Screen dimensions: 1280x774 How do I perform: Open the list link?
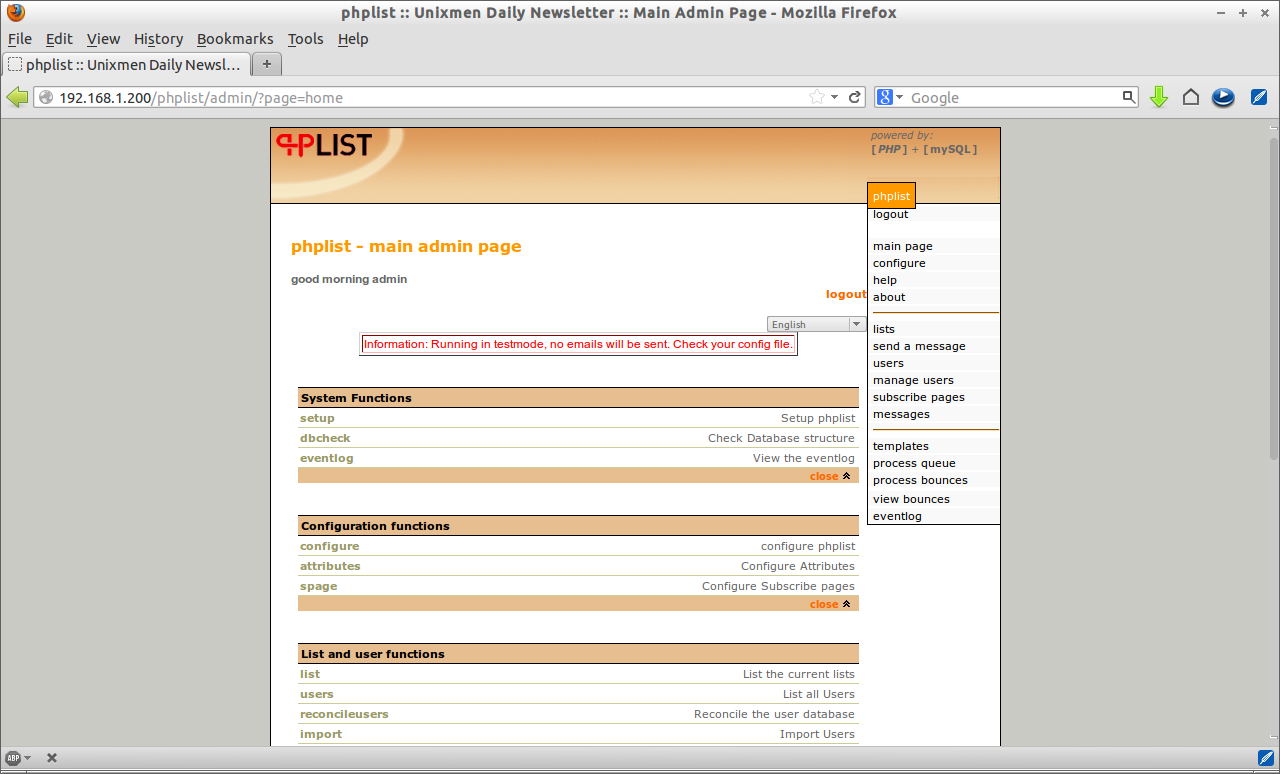pos(310,674)
